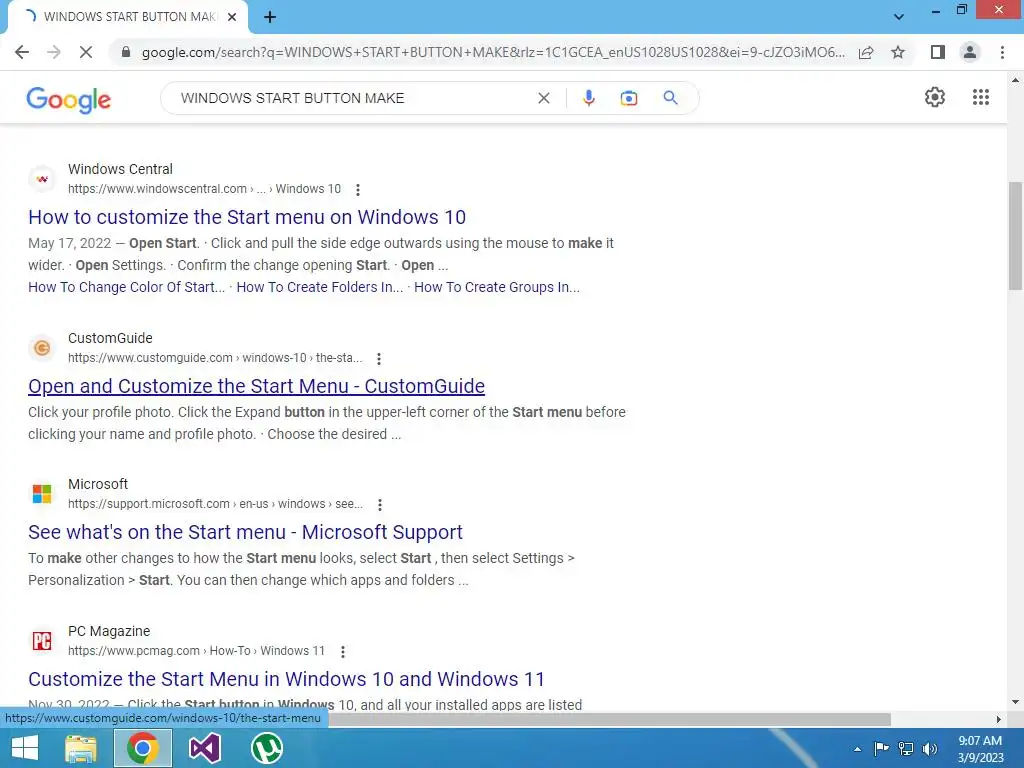The image size is (1024, 768).
Task: Open the tab search dropdown arrow
Action: (899, 17)
